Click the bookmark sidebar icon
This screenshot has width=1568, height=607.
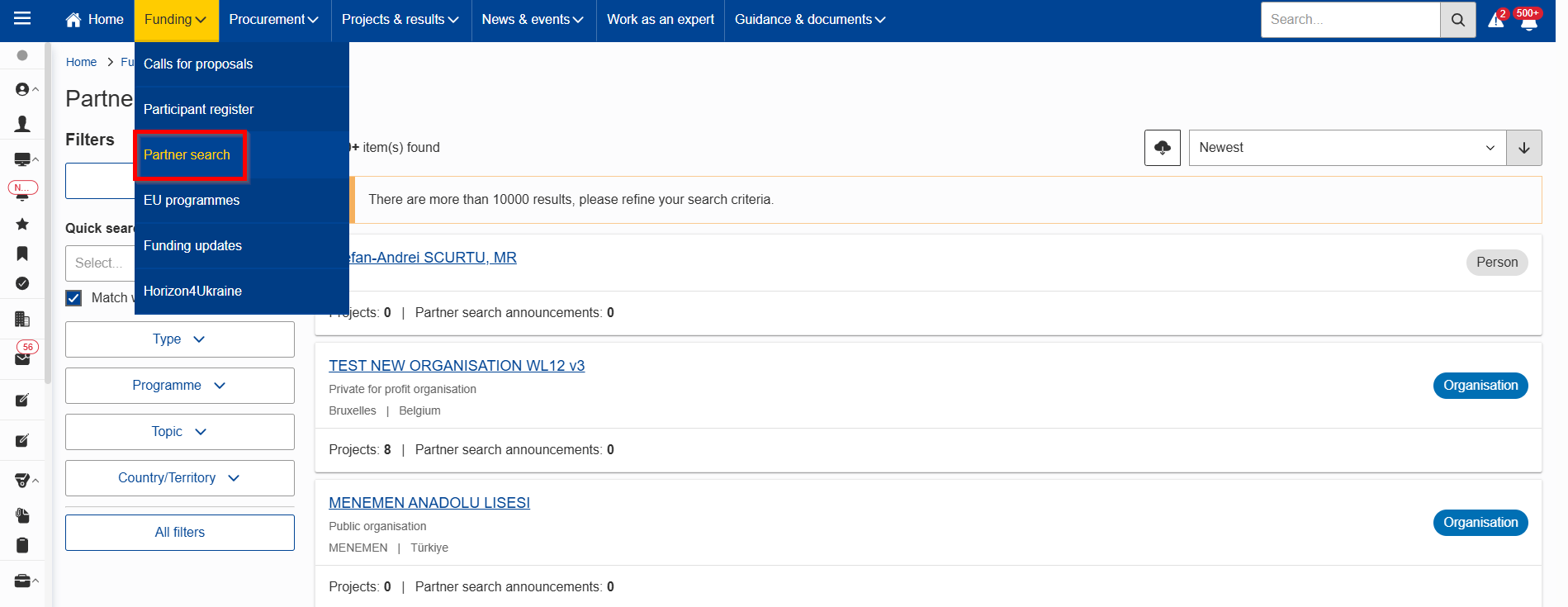coord(22,254)
